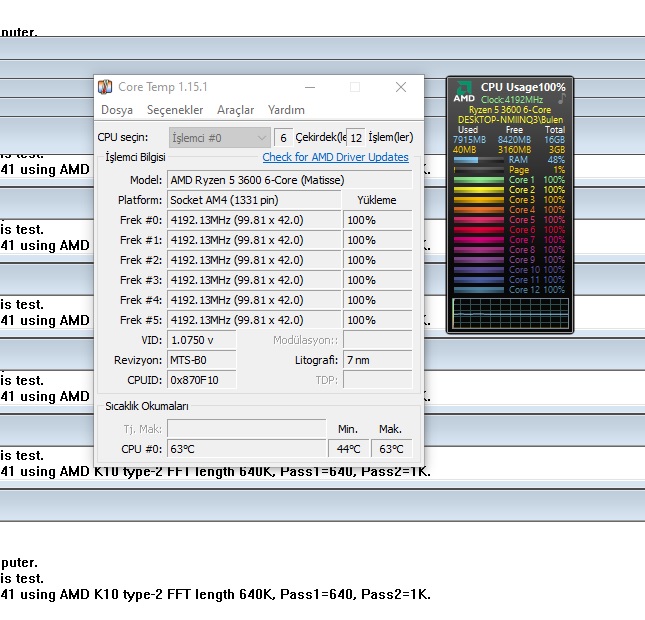Click the CPUID value 0x870F10

(202, 380)
